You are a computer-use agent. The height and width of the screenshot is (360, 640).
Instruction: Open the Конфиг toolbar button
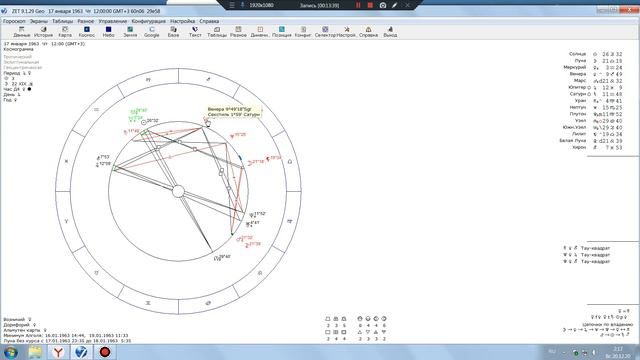click(x=303, y=32)
